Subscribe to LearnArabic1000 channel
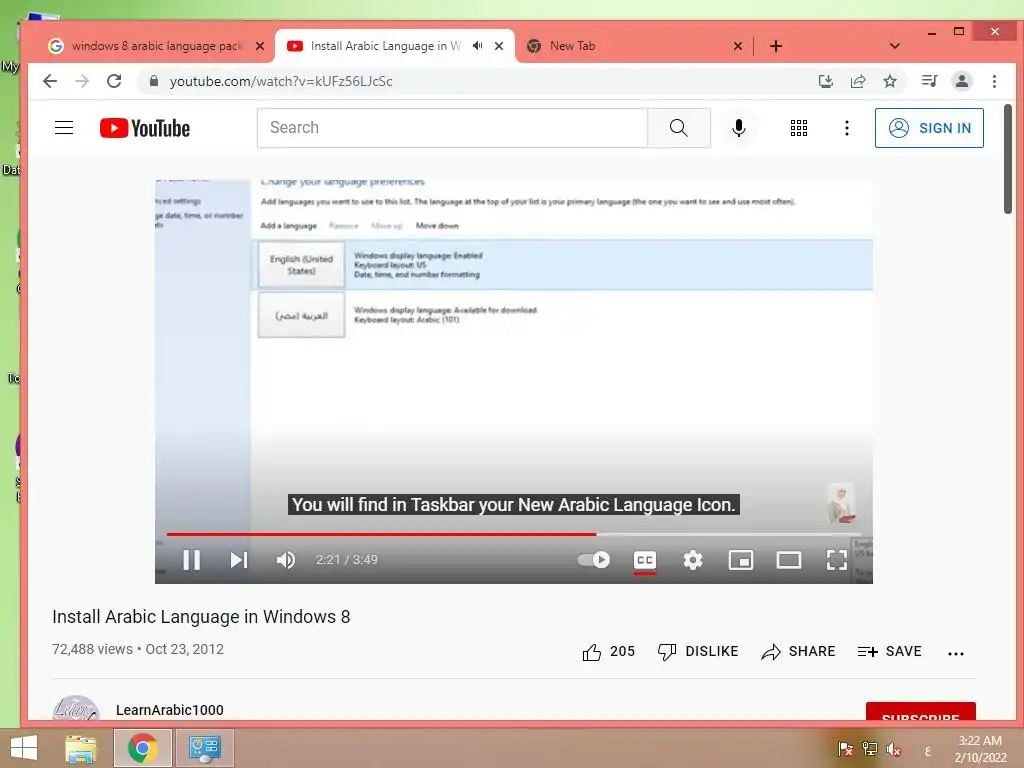 921,712
